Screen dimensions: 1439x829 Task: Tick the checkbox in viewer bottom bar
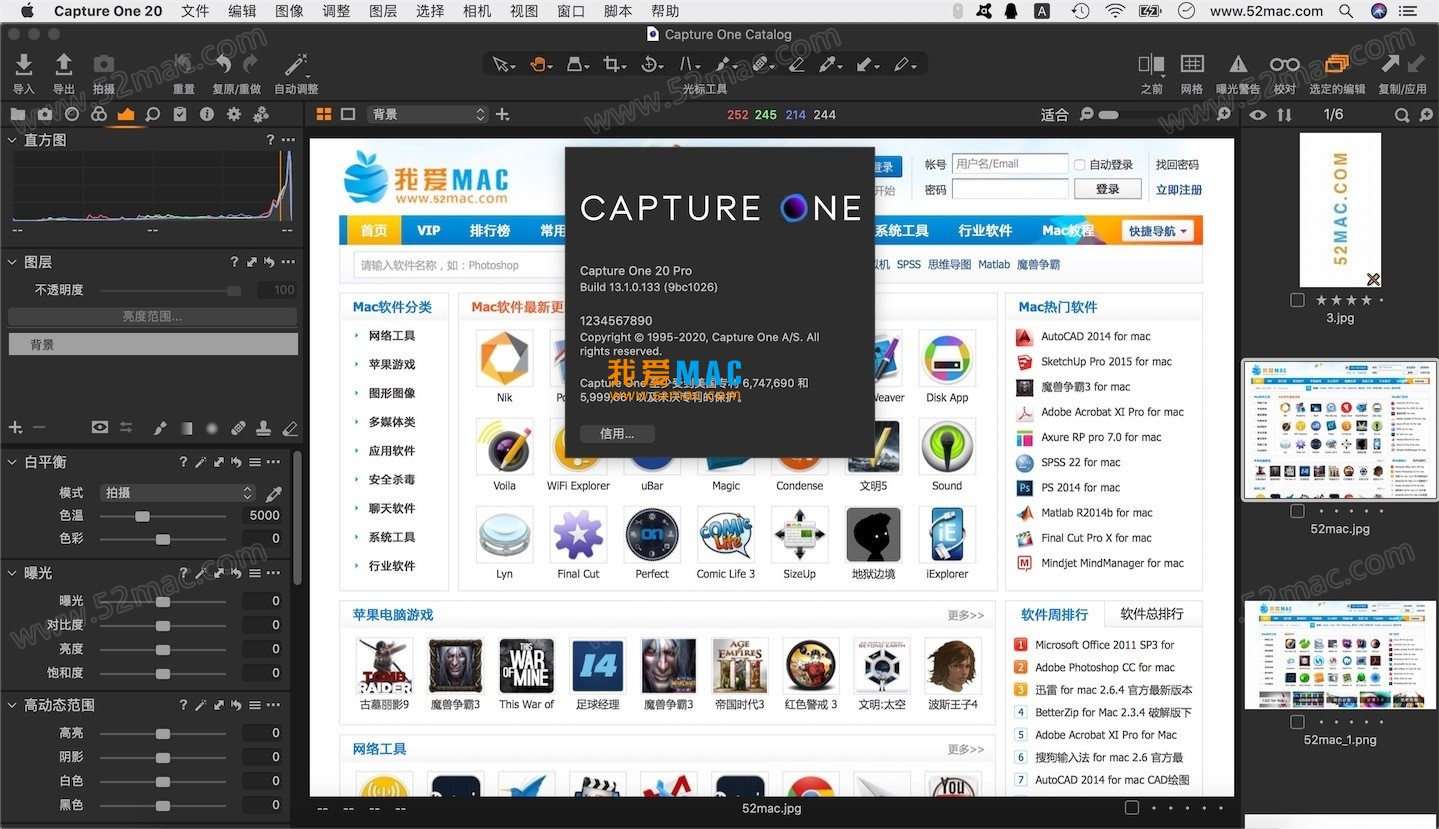[1132, 808]
